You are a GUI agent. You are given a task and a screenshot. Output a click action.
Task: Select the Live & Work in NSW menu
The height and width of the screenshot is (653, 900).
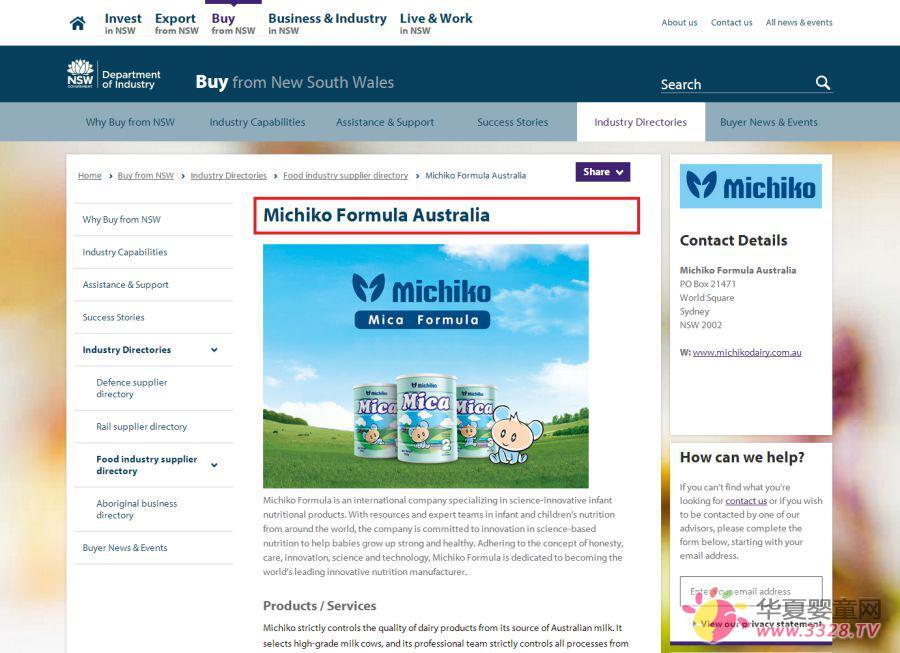pos(435,22)
